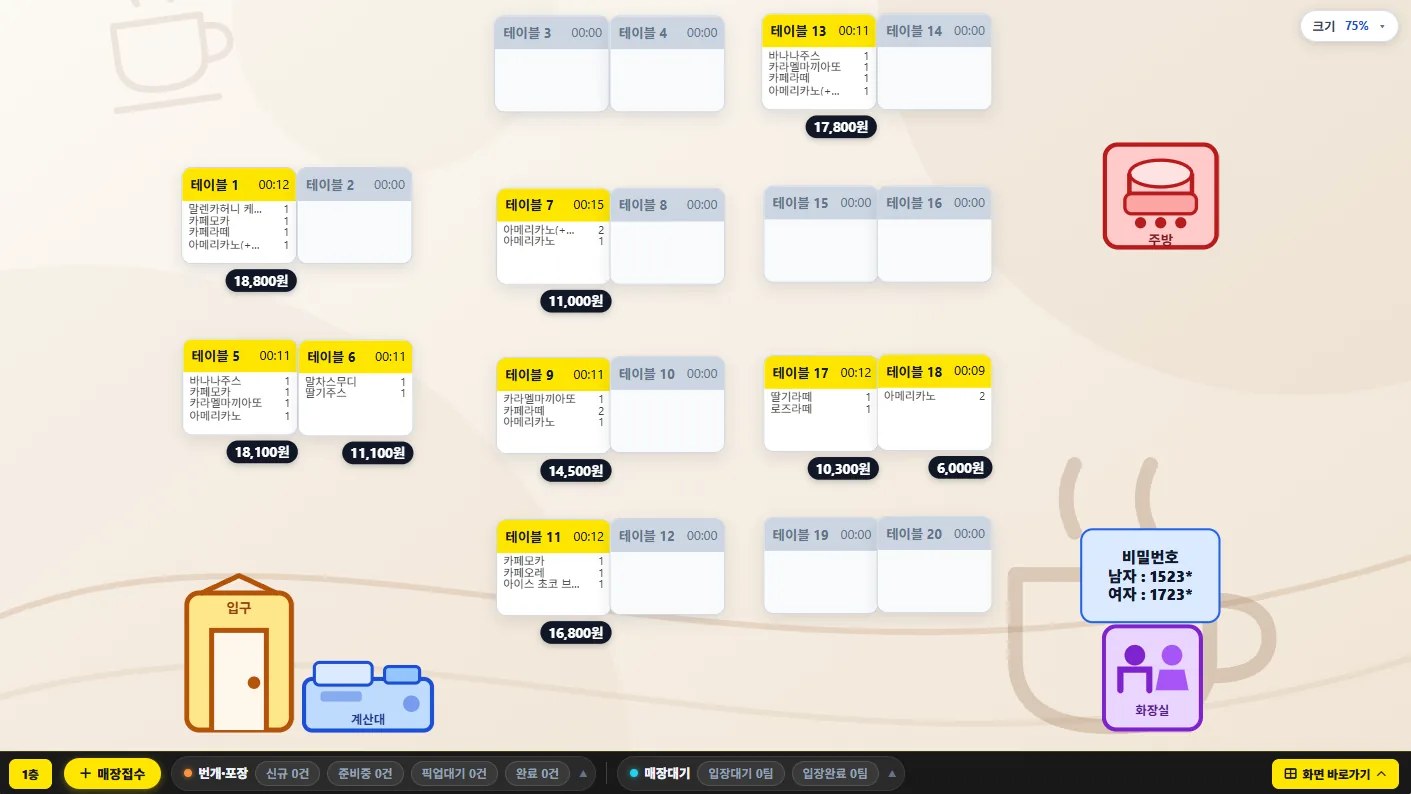Expand the 매장대기 panel arrow

(x=892, y=773)
